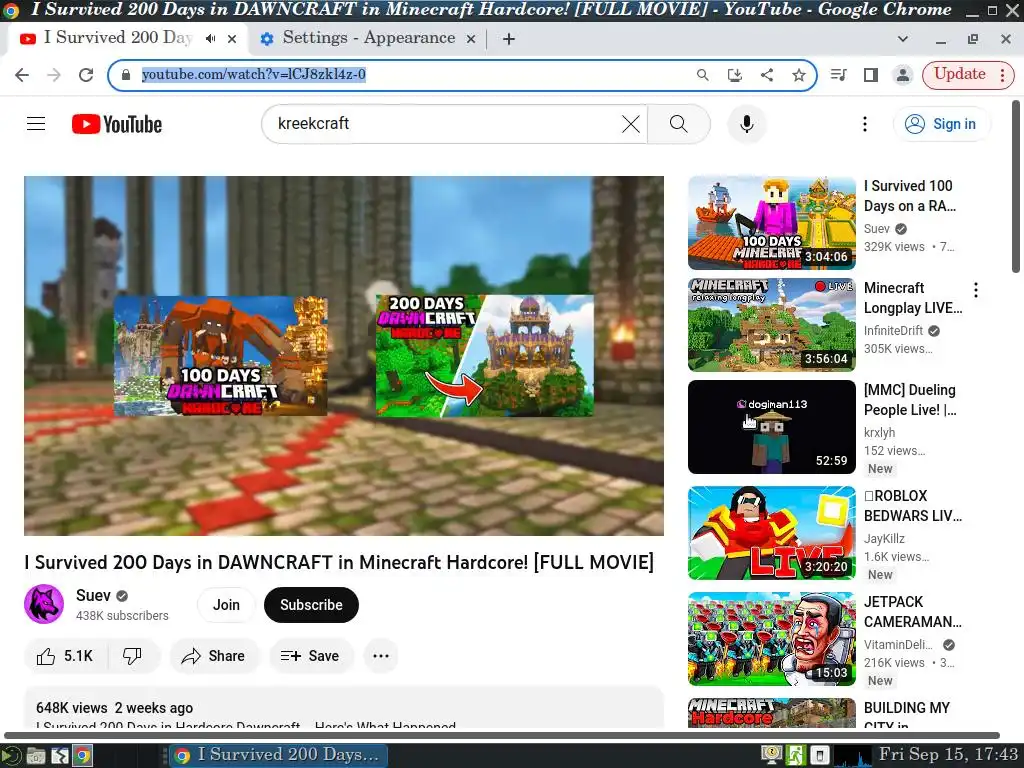1024x768 pixels.
Task: Click the Chrome Update button
Action: 967,74
